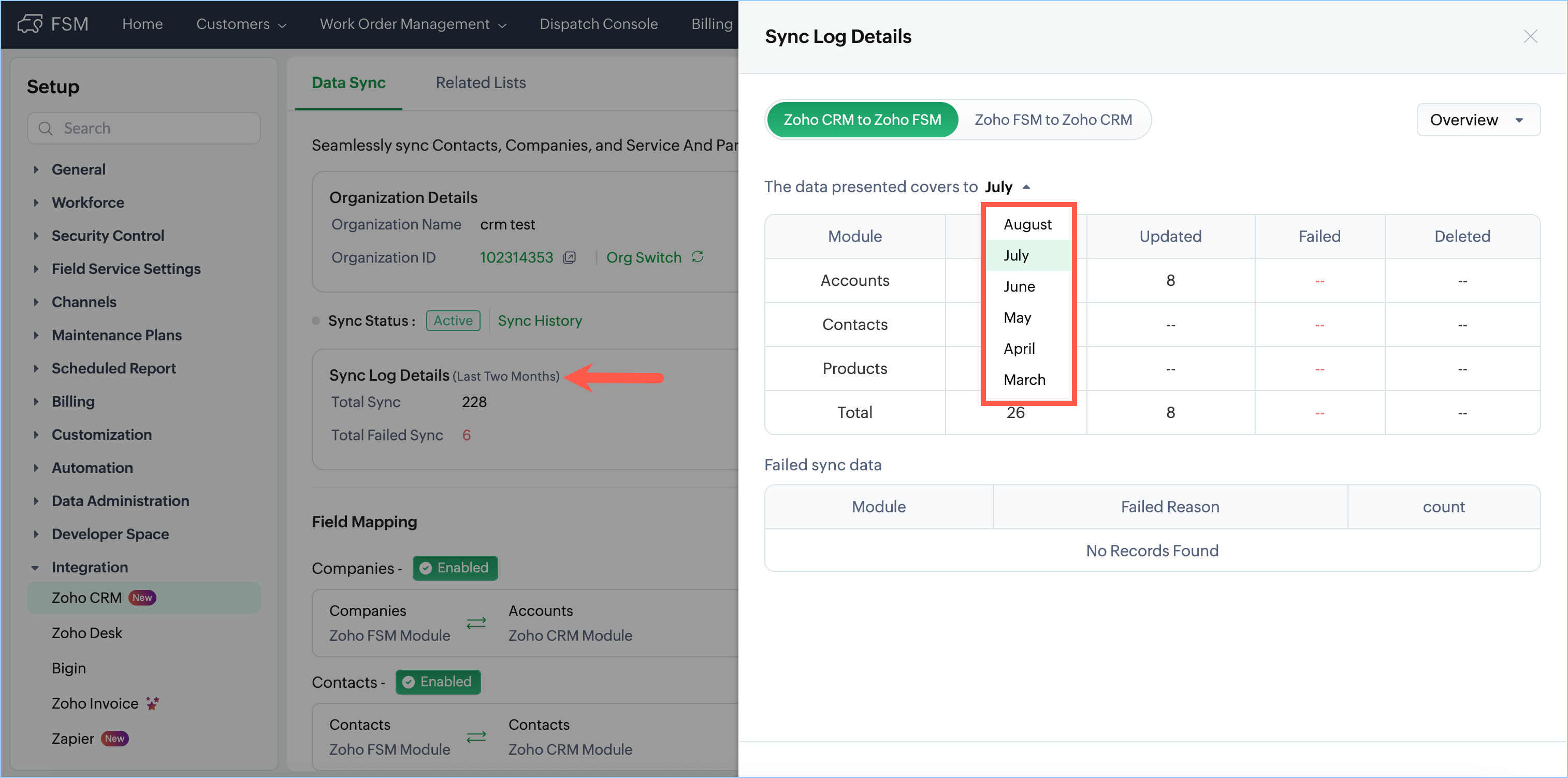Close the Sync Log Details panel

click(1530, 37)
